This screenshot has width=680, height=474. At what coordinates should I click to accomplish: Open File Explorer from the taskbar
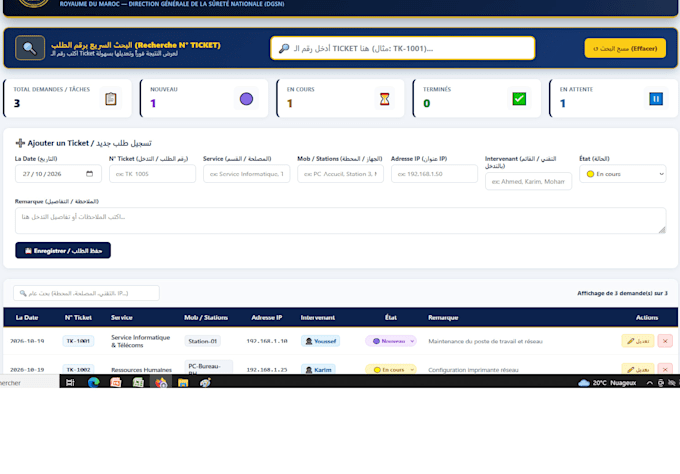pos(183,382)
